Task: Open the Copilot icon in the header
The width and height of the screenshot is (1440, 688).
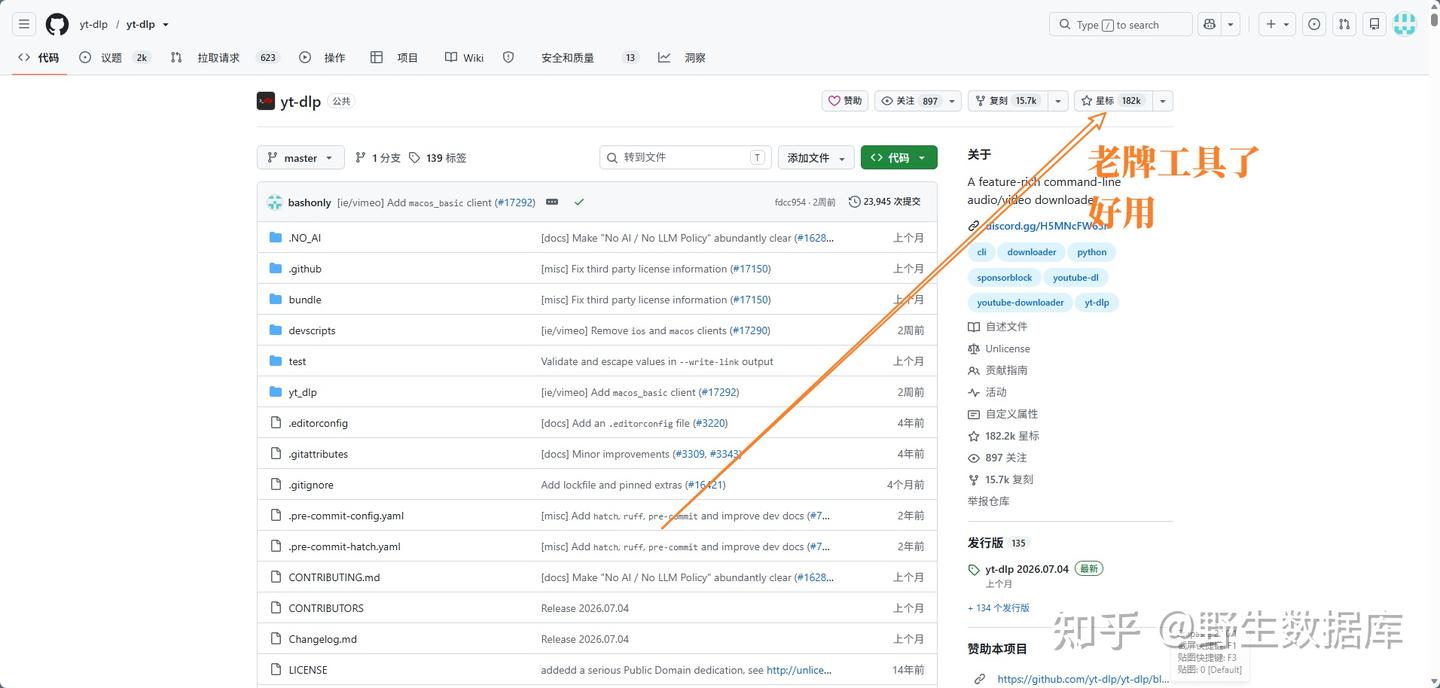Action: (1210, 24)
